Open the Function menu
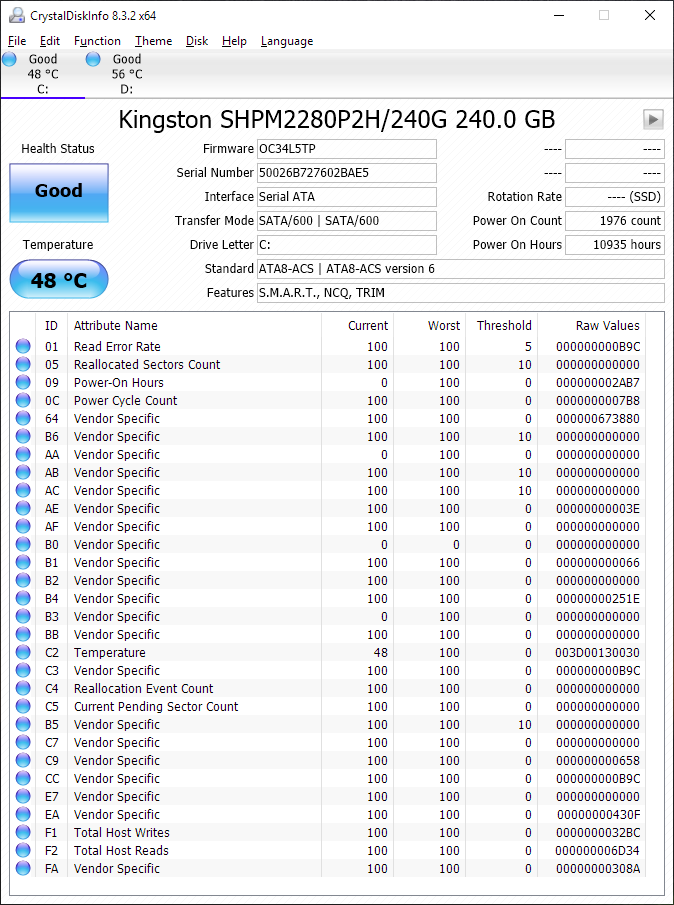This screenshot has width=674, height=905. [97, 41]
